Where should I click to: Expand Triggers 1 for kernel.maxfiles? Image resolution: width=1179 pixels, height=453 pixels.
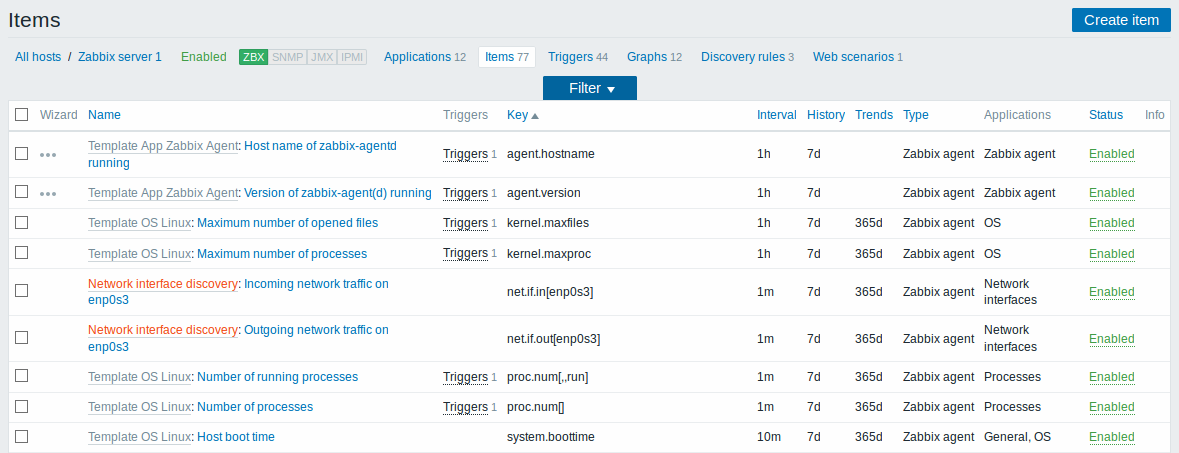465,223
